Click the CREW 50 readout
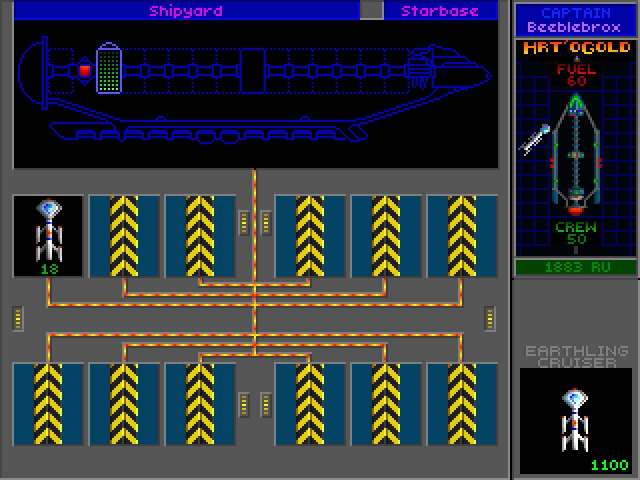 (576, 233)
